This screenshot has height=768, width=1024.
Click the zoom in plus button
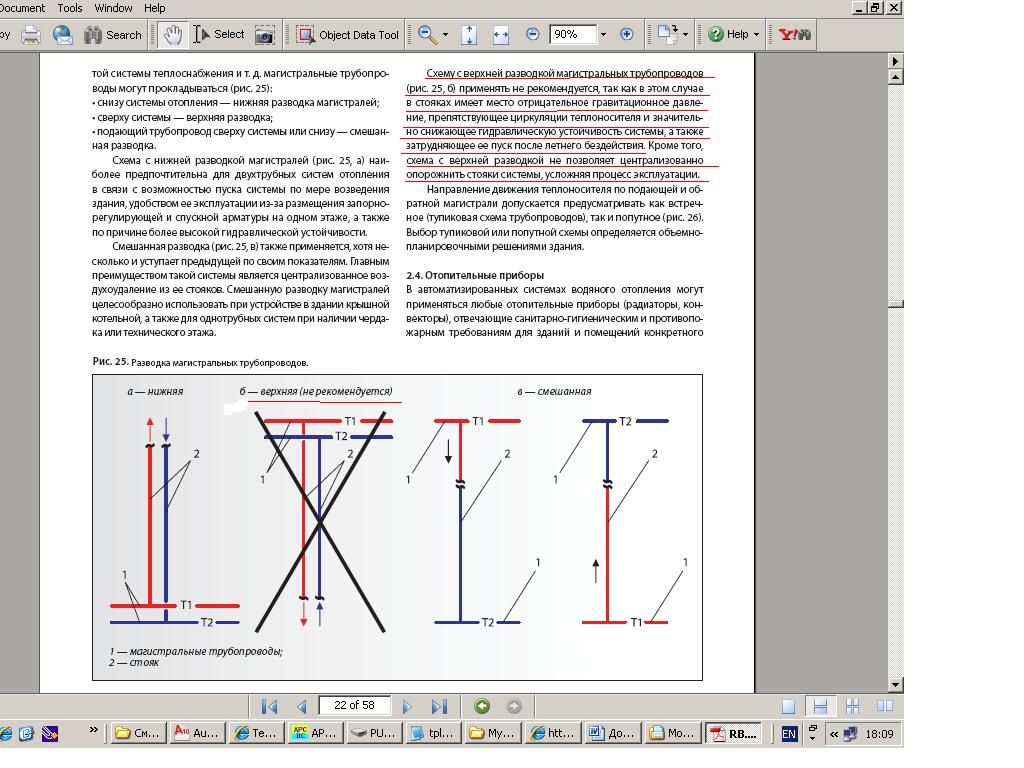tap(627, 35)
